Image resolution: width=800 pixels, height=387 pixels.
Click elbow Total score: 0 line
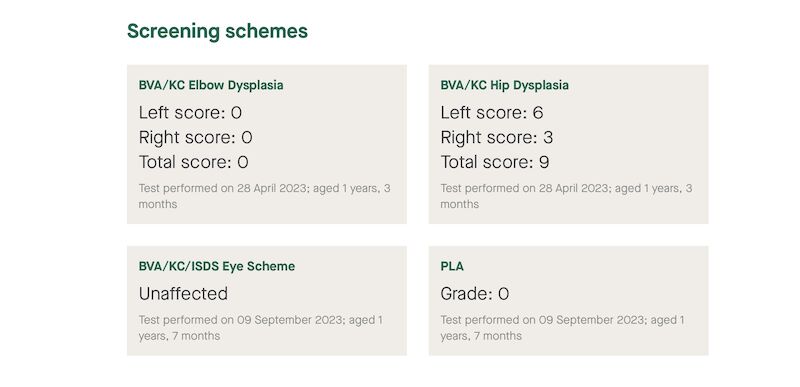[194, 162]
